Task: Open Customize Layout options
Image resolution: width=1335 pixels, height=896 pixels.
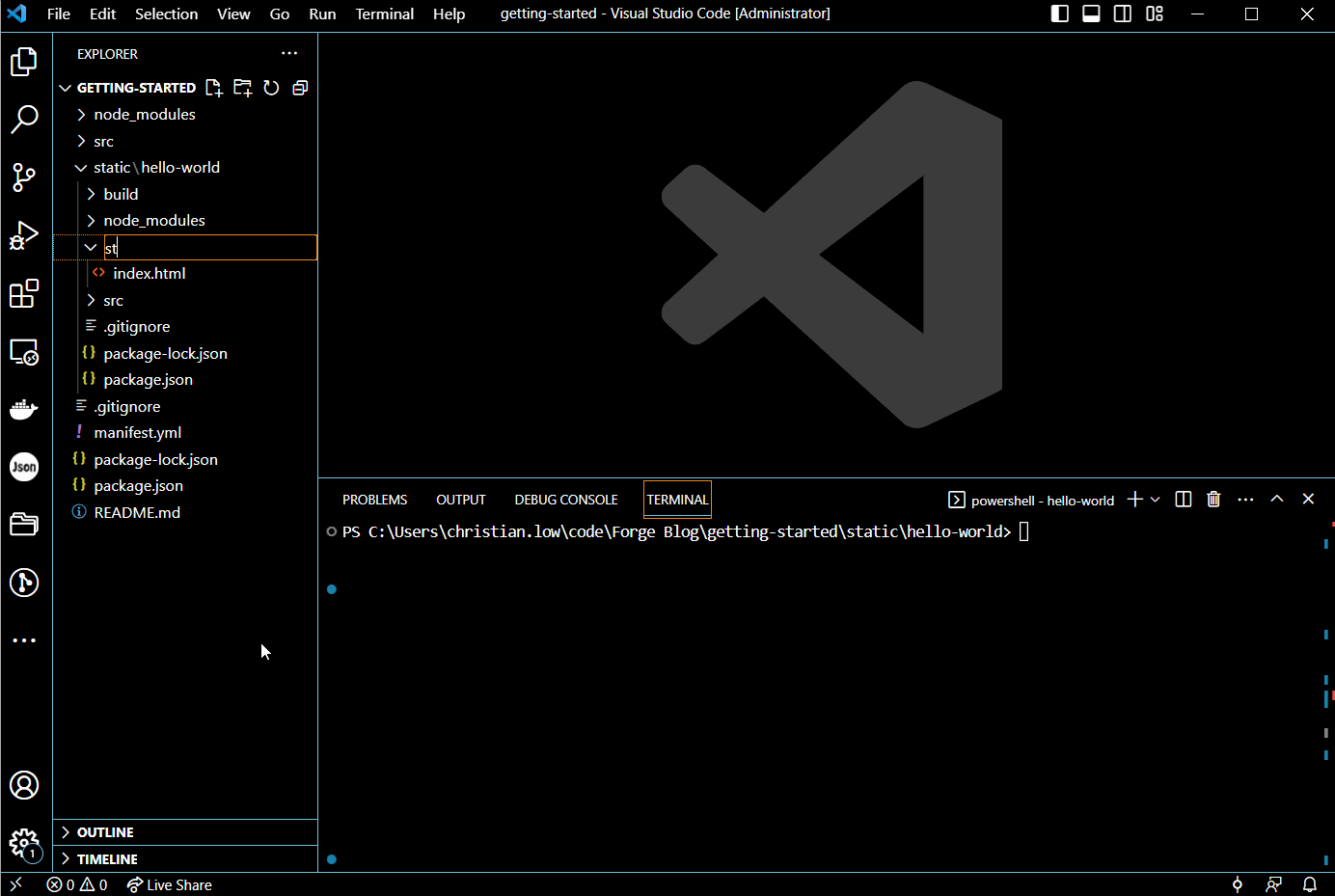Action: tap(1155, 14)
